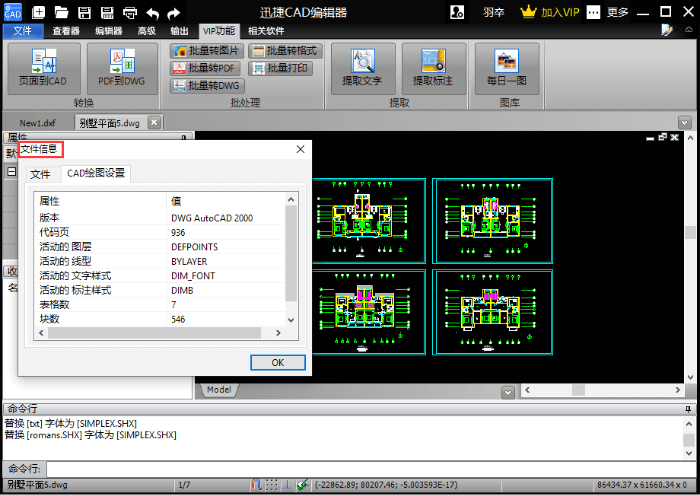Collapse the tree node in properties panel
700x495 pixels.
[11, 171]
